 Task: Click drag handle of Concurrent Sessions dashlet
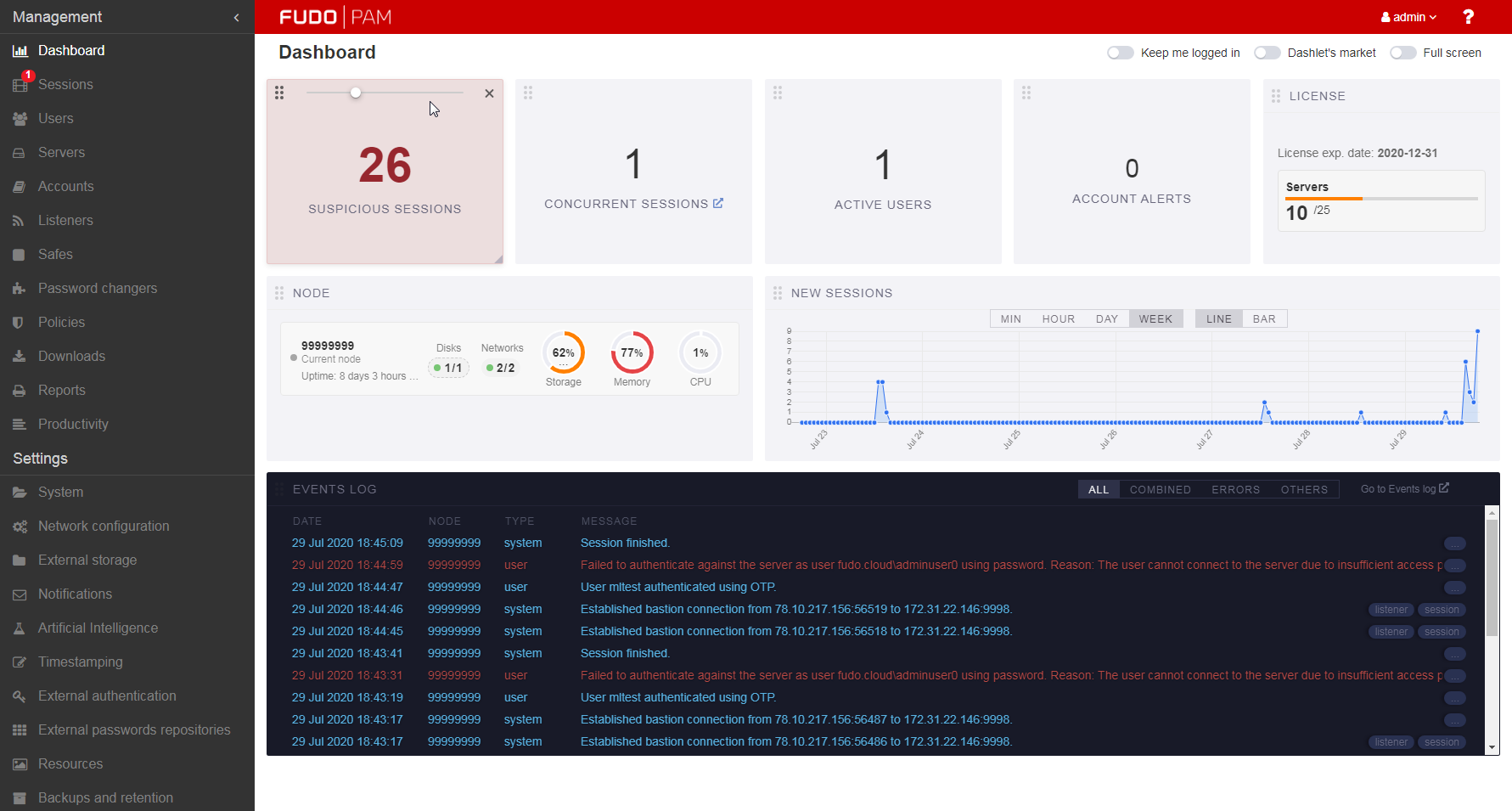click(x=528, y=93)
